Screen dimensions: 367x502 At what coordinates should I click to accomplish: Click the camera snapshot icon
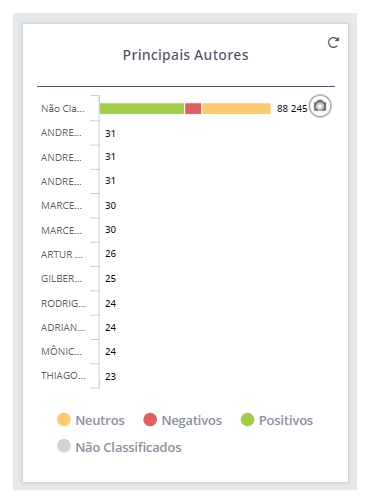pos(320,106)
